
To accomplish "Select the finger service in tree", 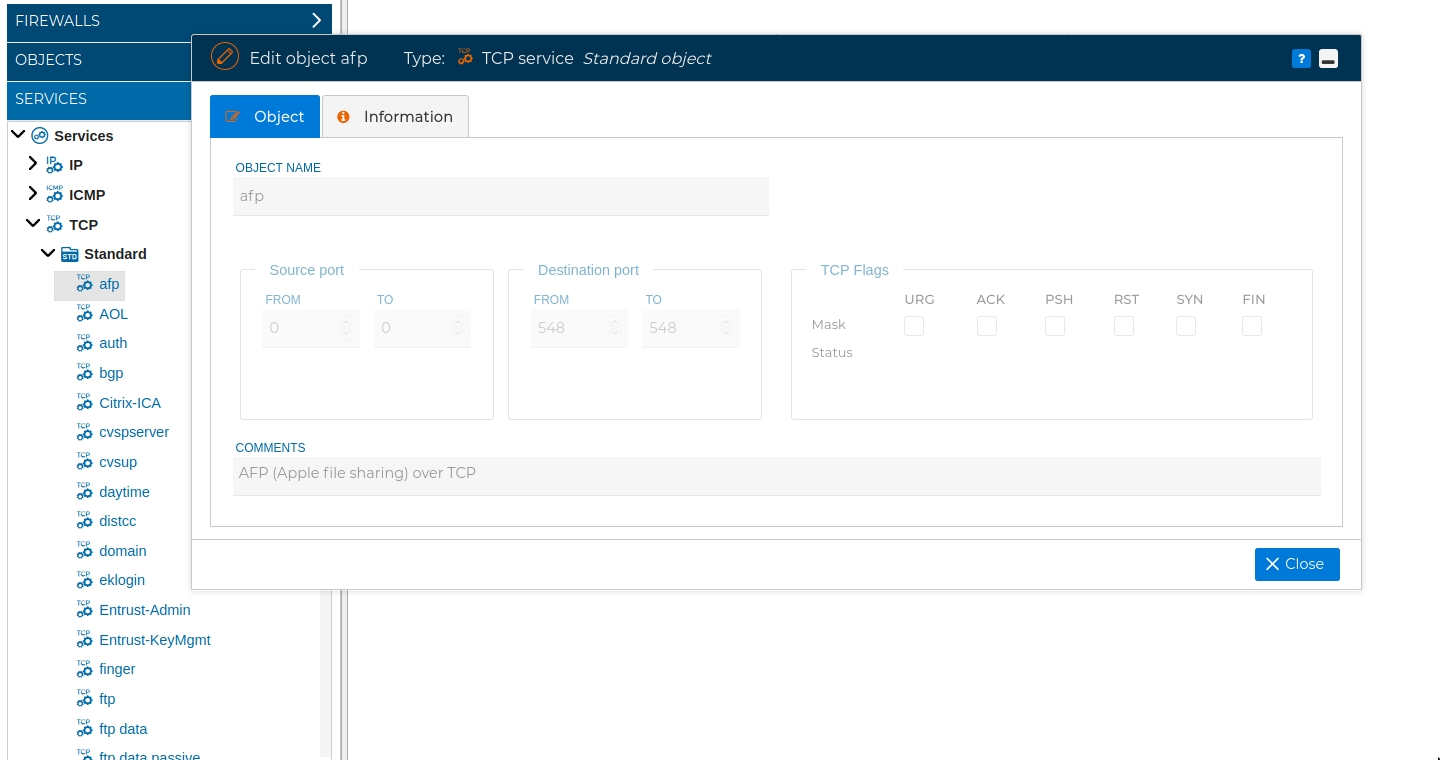I will [x=117, y=668].
